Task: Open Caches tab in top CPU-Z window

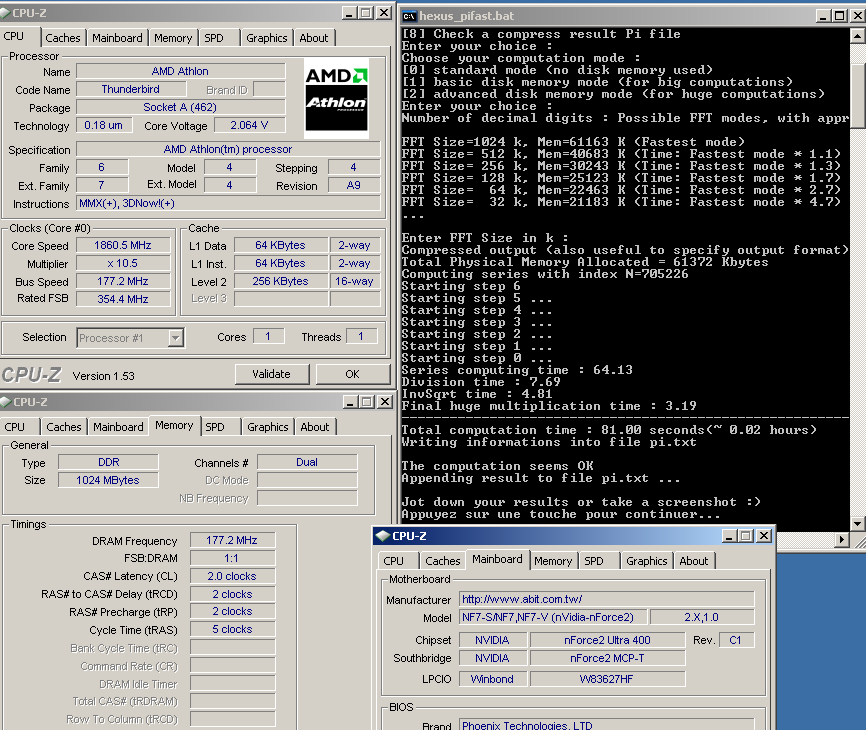Action: (63, 38)
